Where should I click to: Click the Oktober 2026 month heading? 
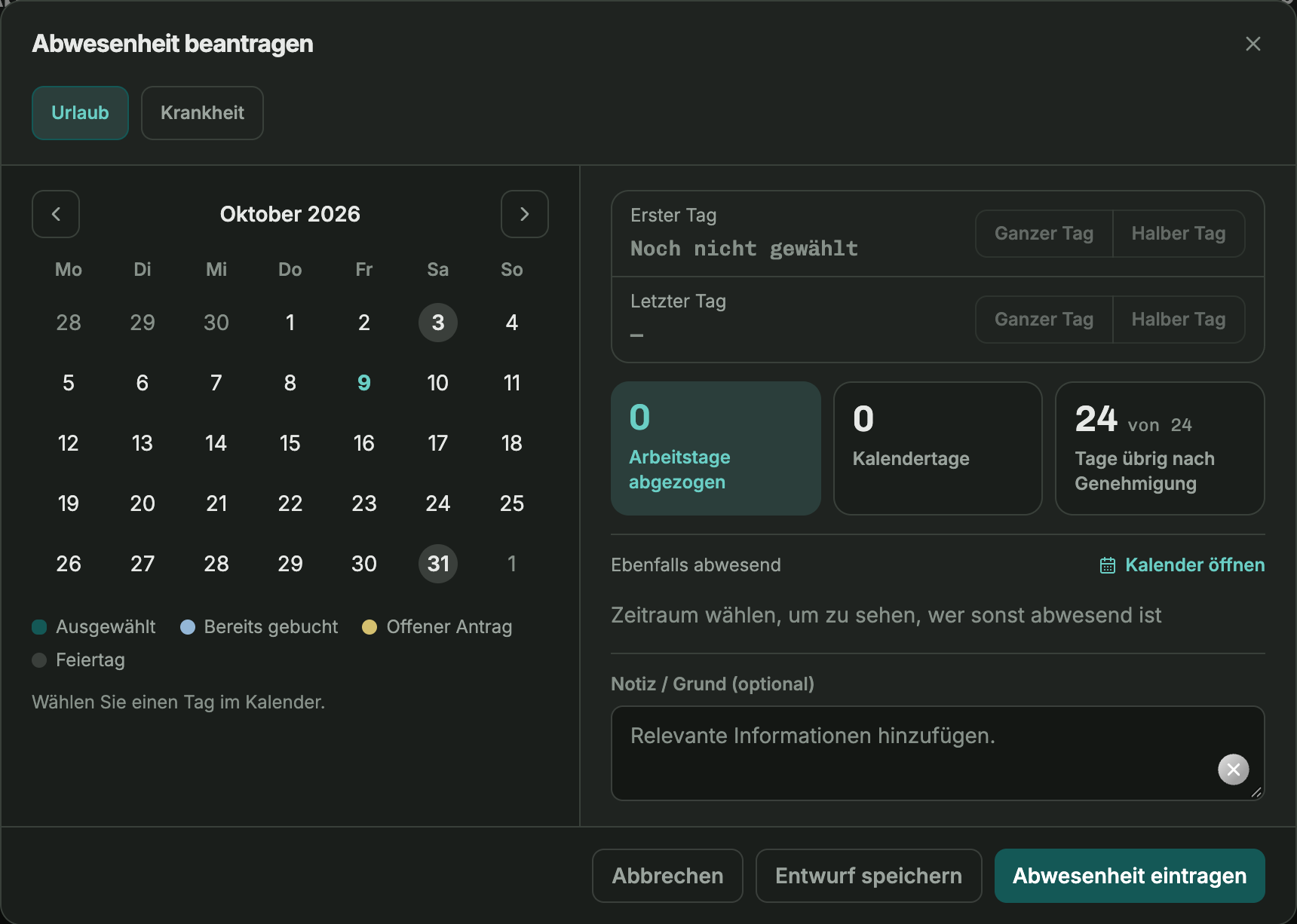click(x=290, y=214)
